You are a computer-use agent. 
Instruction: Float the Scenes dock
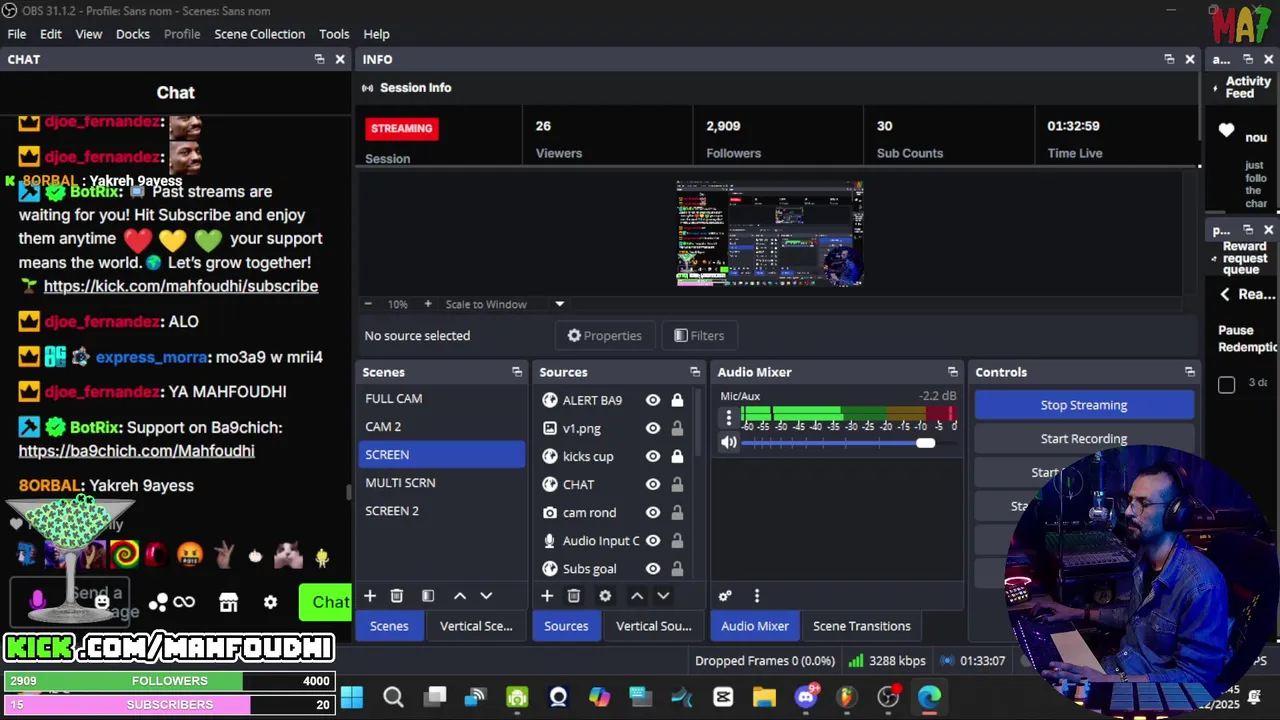pos(517,372)
